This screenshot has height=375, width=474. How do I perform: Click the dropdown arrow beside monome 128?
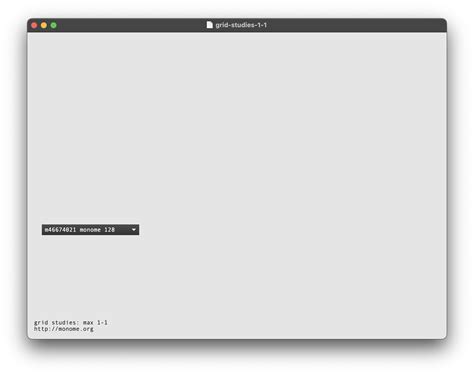click(134, 230)
